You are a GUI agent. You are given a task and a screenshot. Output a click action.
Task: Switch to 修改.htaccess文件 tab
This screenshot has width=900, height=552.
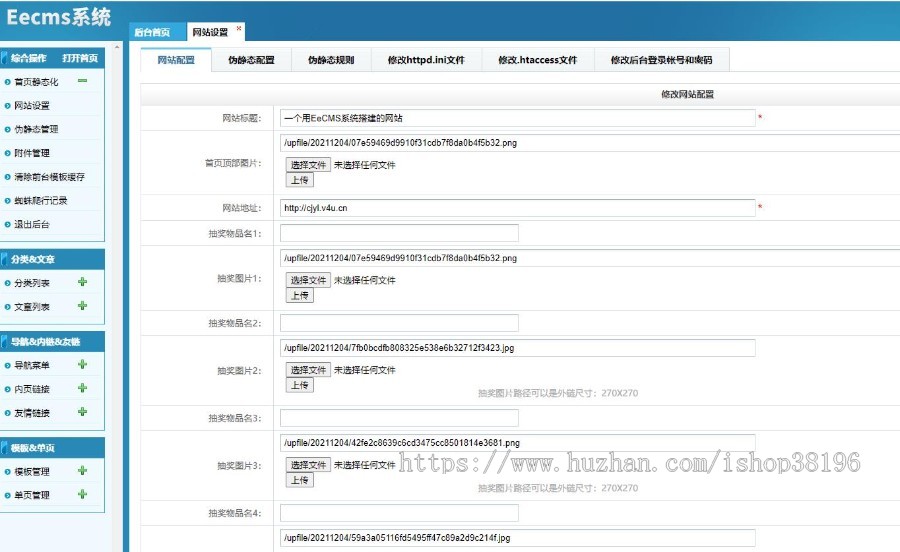[538, 60]
